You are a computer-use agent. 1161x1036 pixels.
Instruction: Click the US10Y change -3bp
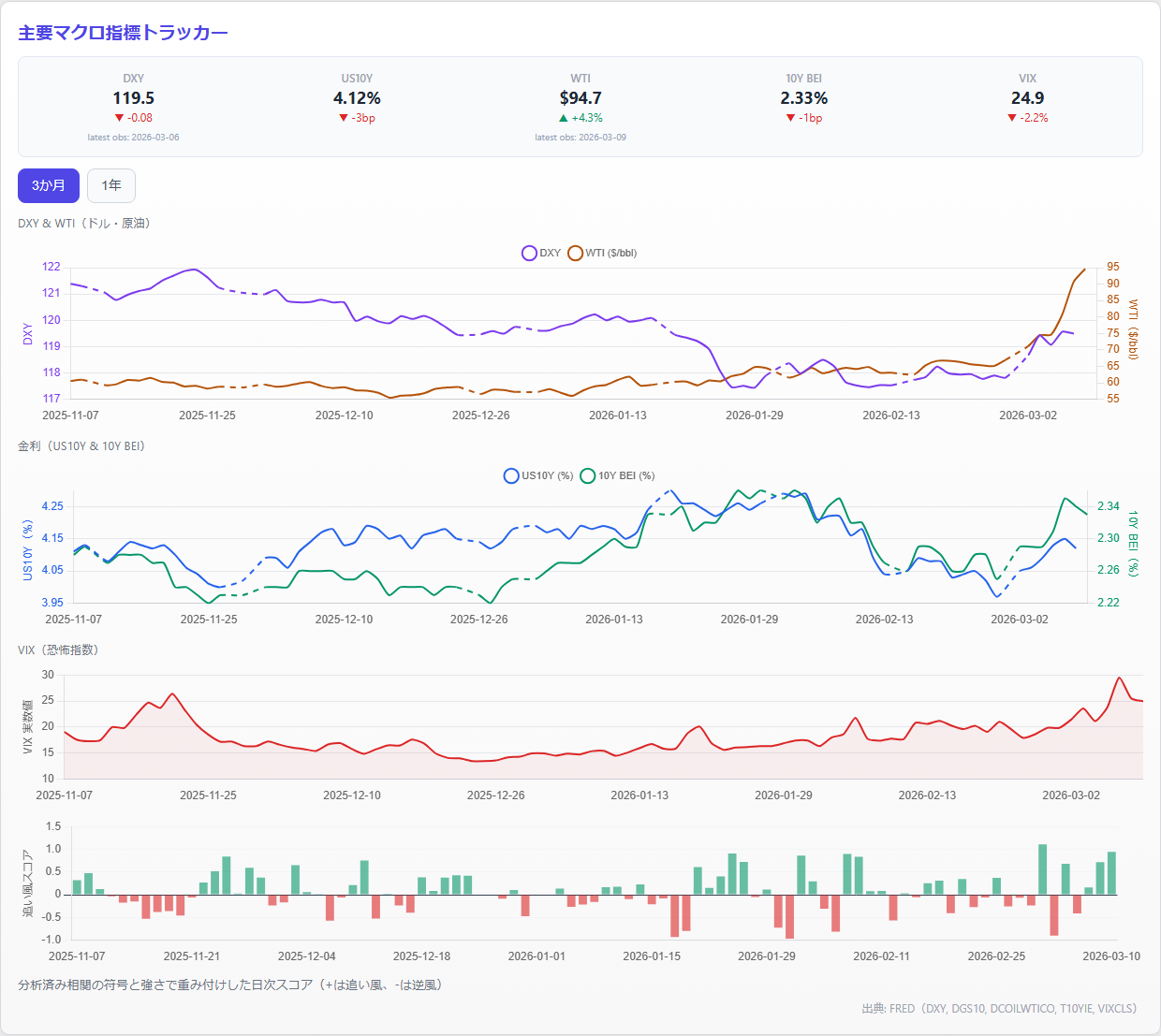[357, 118]
